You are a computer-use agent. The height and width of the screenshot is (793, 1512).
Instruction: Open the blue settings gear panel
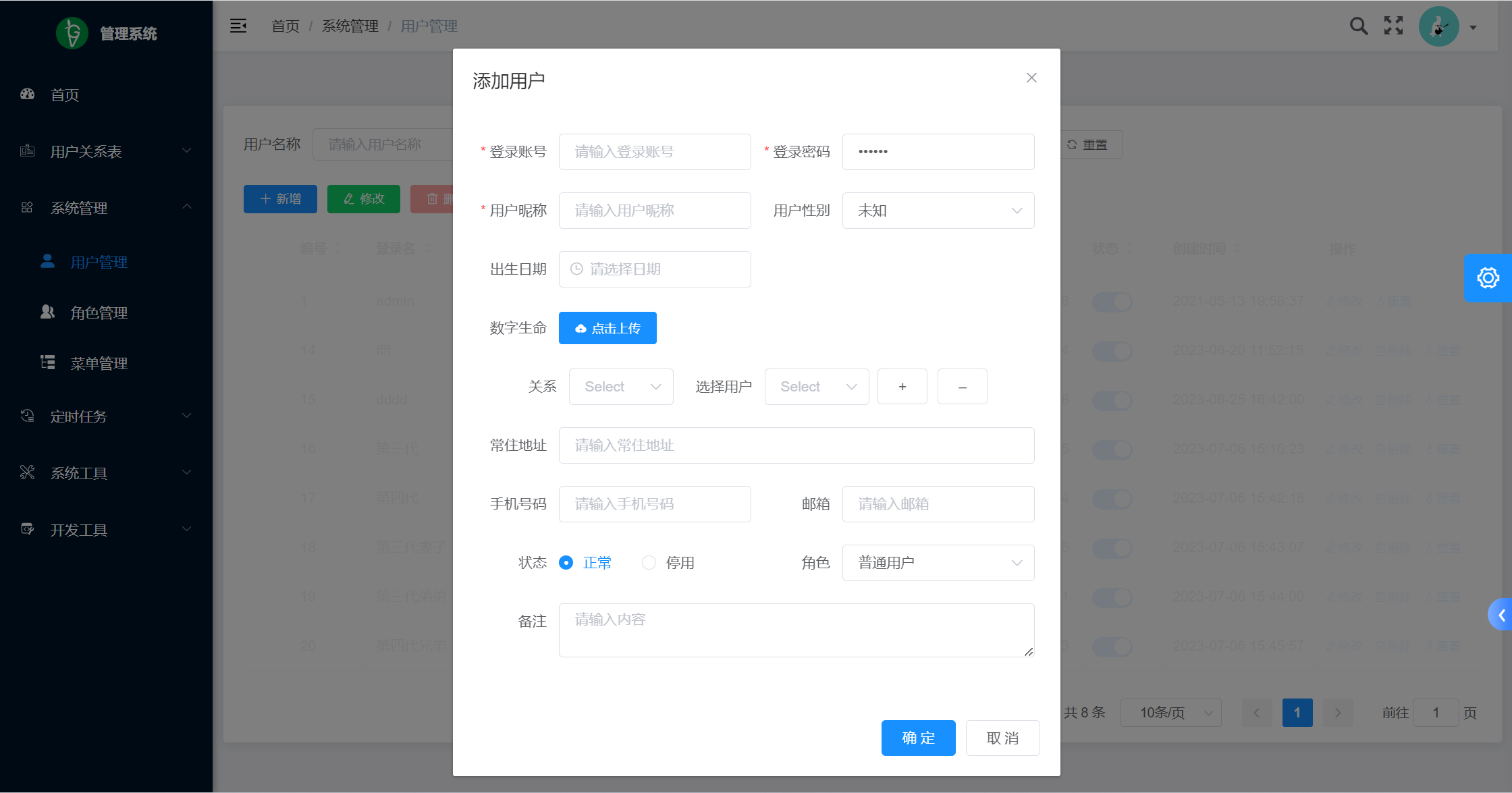click(1488, 278)
